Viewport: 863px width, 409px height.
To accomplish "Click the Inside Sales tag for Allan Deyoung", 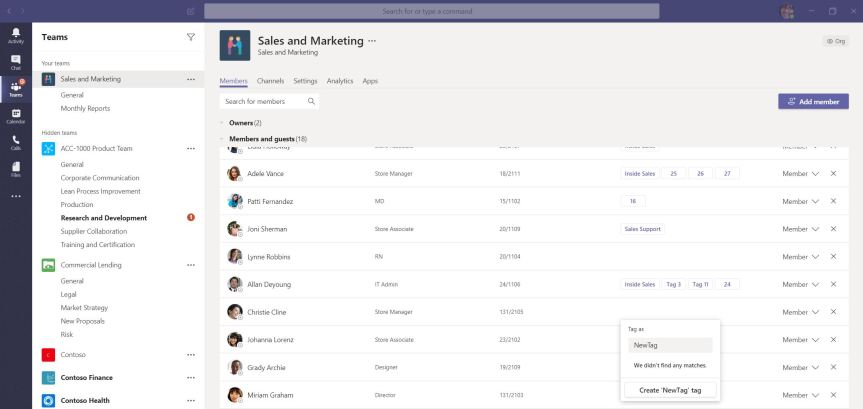I will 640,284.
